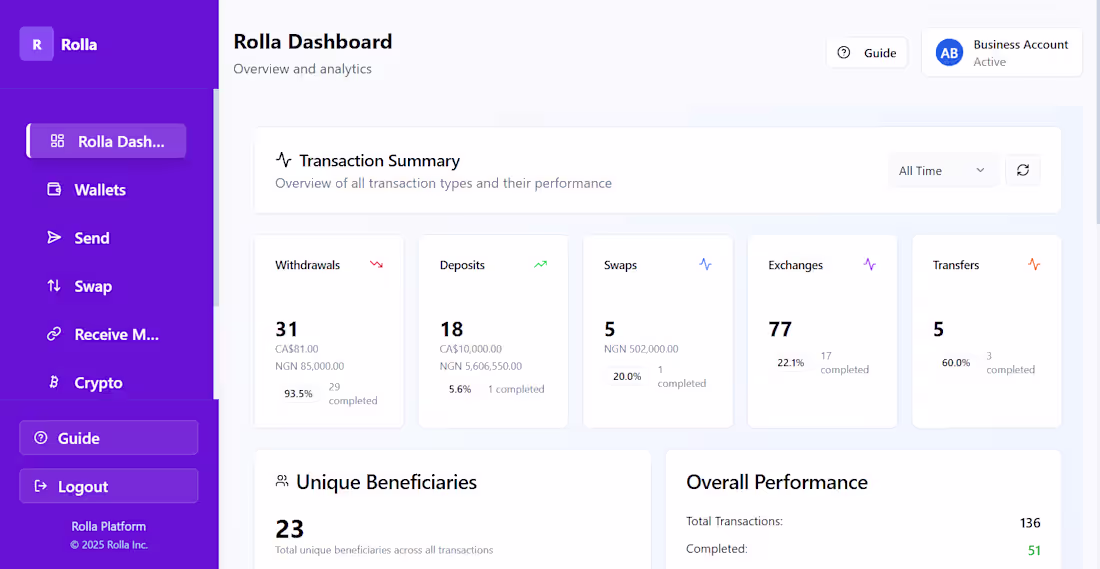Click the Unique Beneficiaries people icon
The height and width of the screenshot is (569, 1100).
click(282, 481)
